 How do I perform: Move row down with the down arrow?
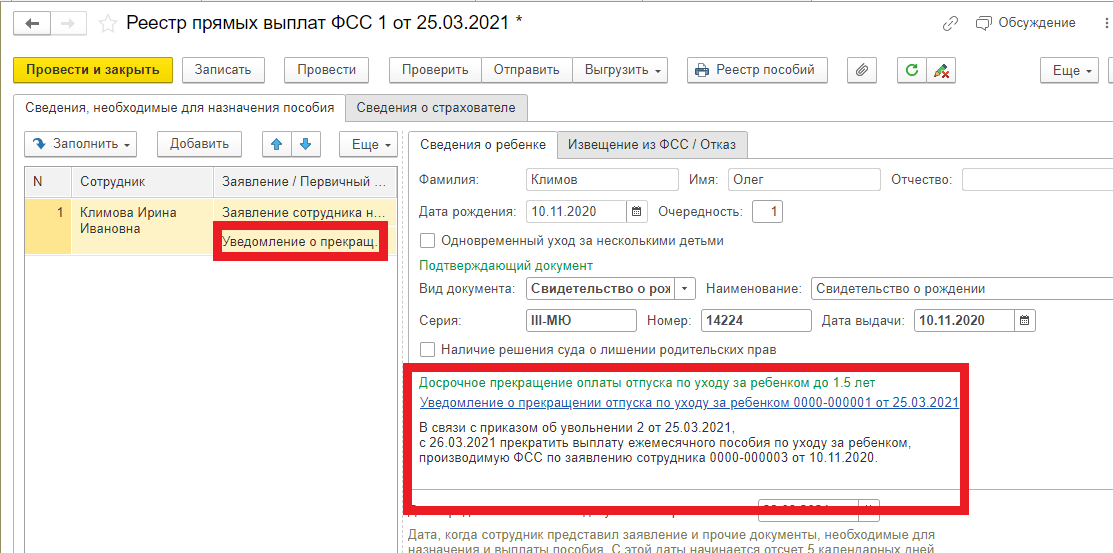coord(306,144)
